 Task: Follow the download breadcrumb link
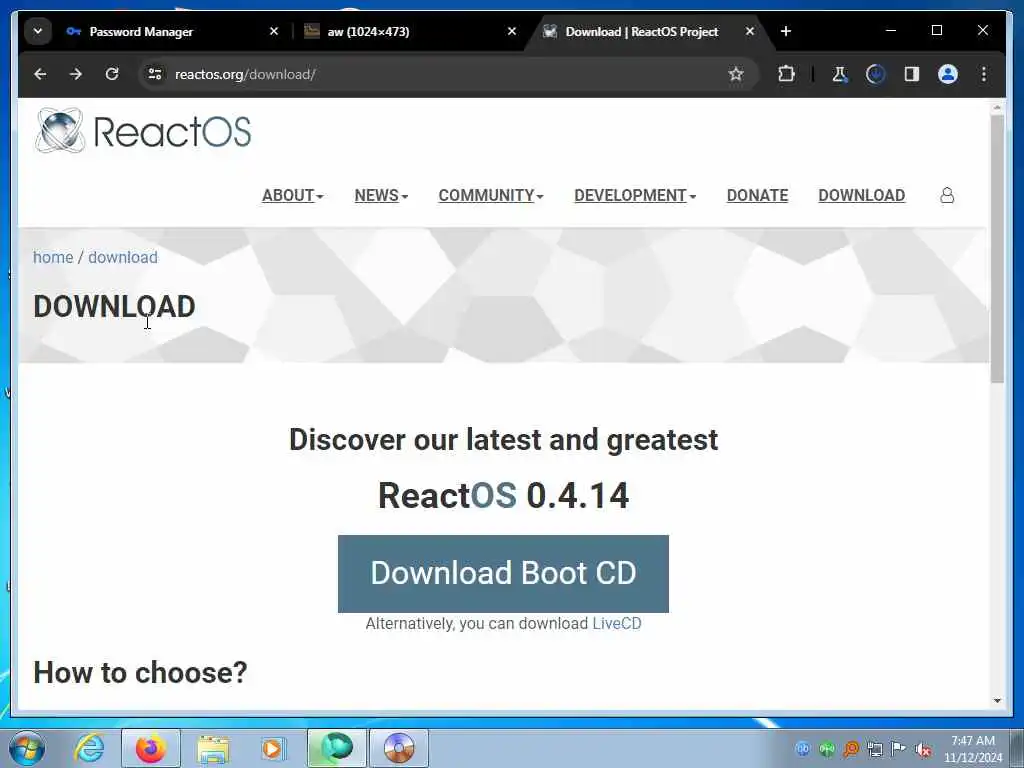pos(123,257)
